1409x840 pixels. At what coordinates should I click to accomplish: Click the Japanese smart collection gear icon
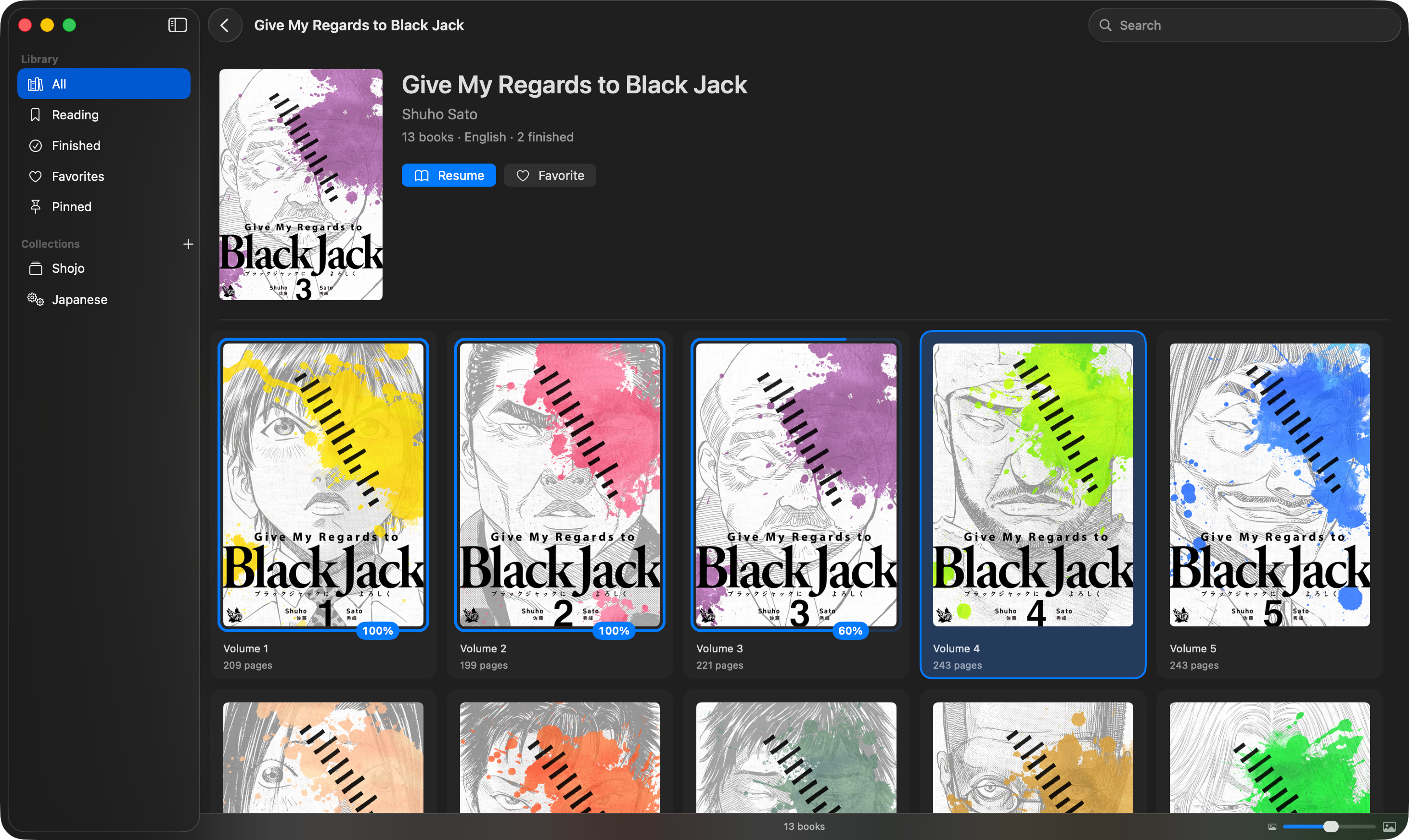36,299
